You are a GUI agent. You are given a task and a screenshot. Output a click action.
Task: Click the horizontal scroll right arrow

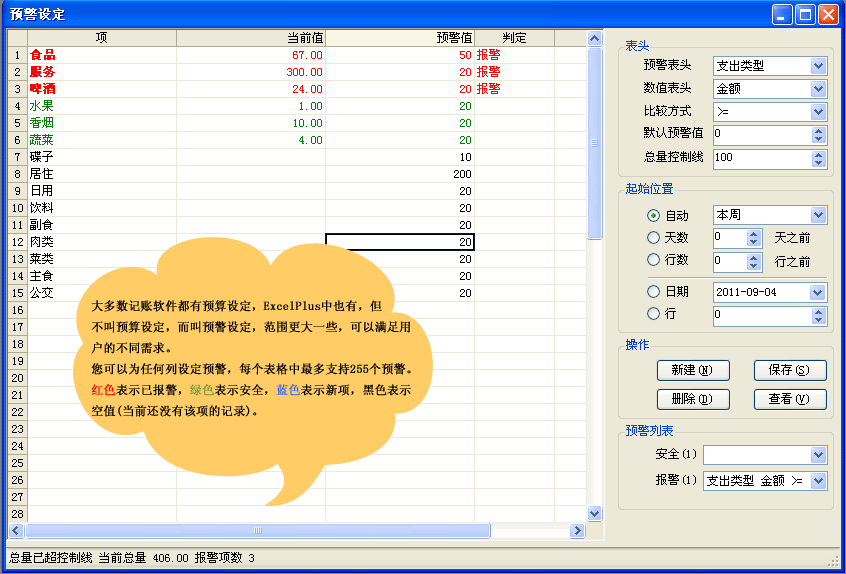(x=577, y=530)
